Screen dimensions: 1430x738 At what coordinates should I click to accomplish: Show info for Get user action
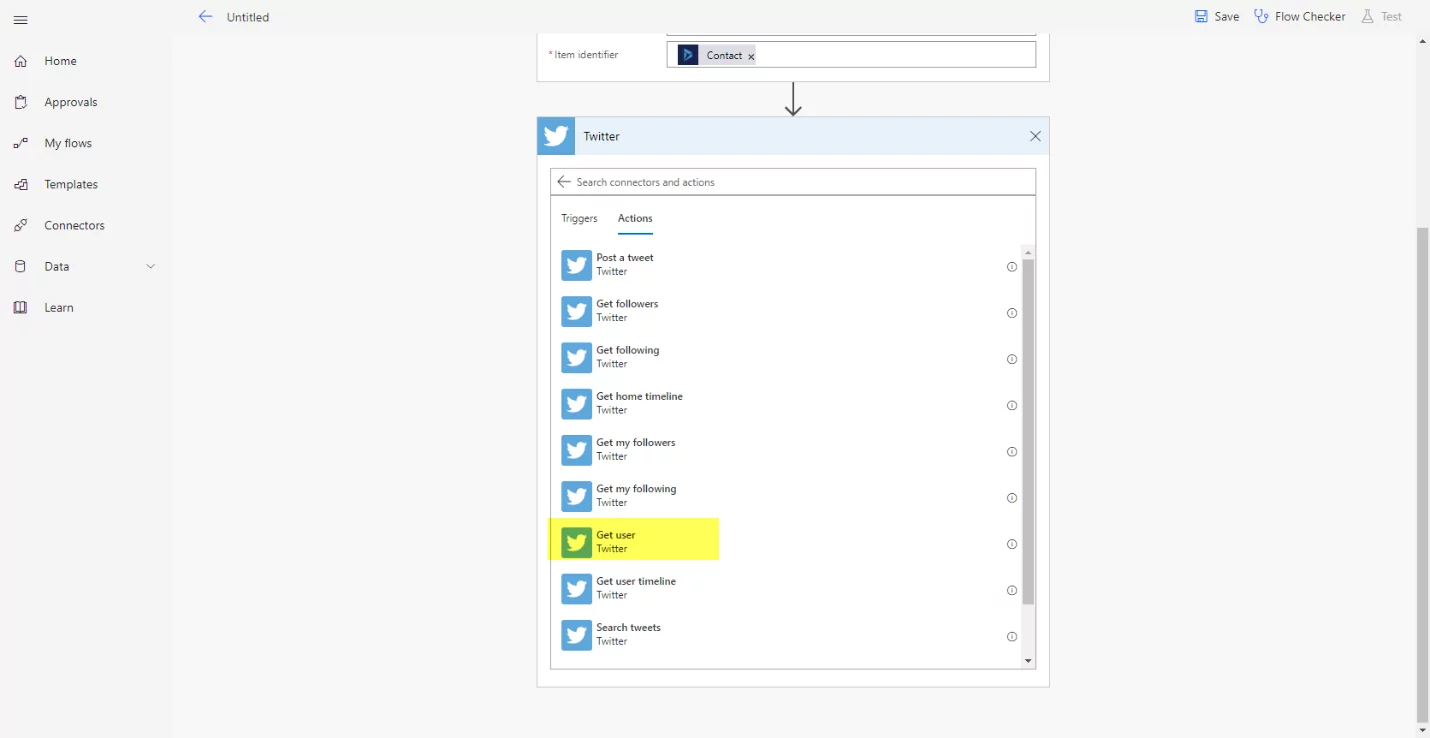[1012, 544]
